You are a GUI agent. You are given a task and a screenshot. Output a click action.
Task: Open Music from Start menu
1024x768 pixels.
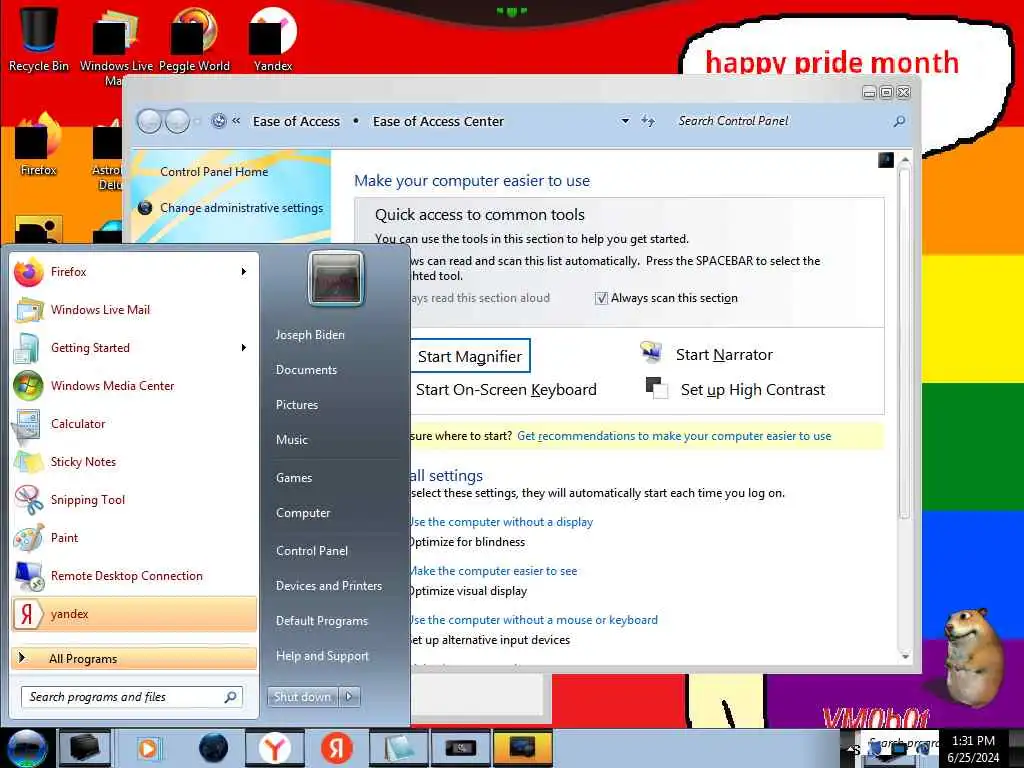pyautogui.click(x=291, y=440)
